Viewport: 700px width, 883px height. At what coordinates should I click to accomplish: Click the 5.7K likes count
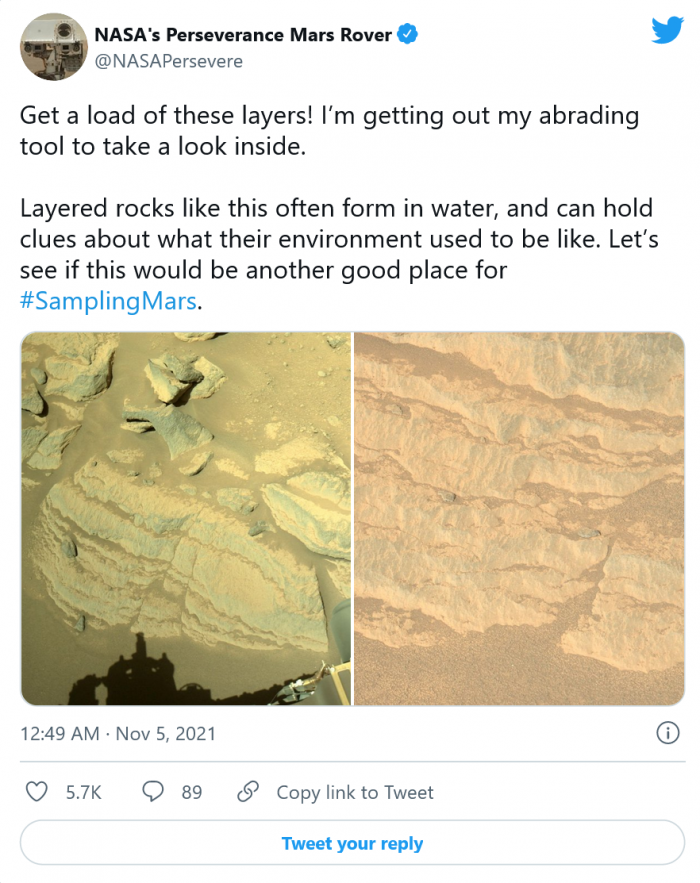(x=84, y=792)
